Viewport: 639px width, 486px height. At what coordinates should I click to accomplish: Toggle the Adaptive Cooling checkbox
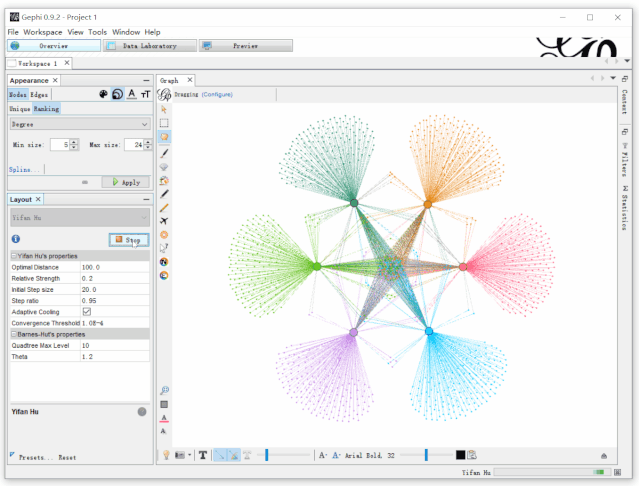pyautogui.click(x=87, y=312)
